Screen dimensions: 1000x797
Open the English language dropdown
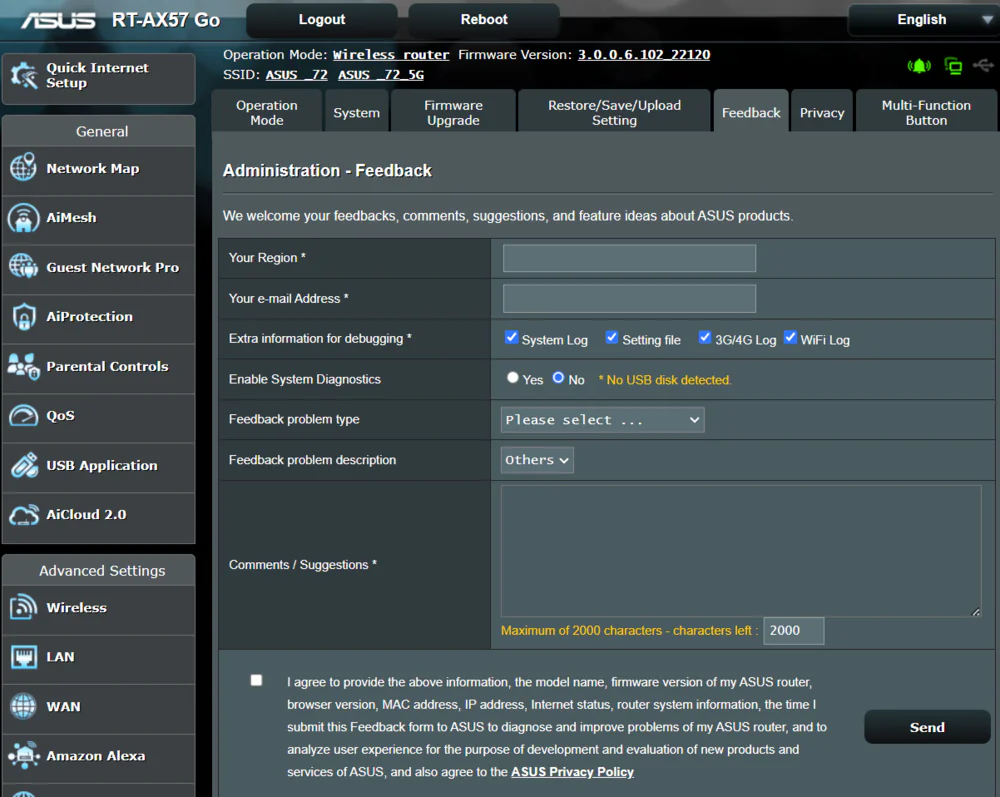(x=923, y=20)
